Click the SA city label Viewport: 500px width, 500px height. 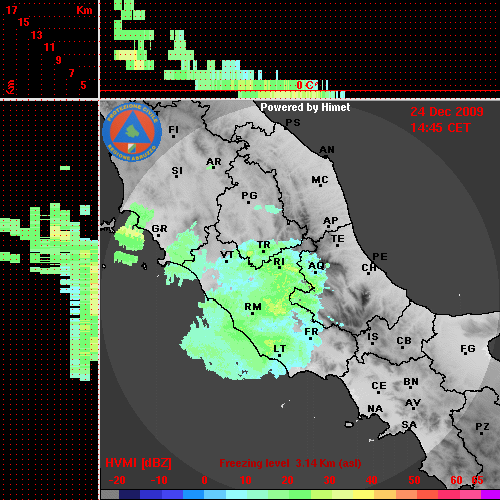point(409,425)
